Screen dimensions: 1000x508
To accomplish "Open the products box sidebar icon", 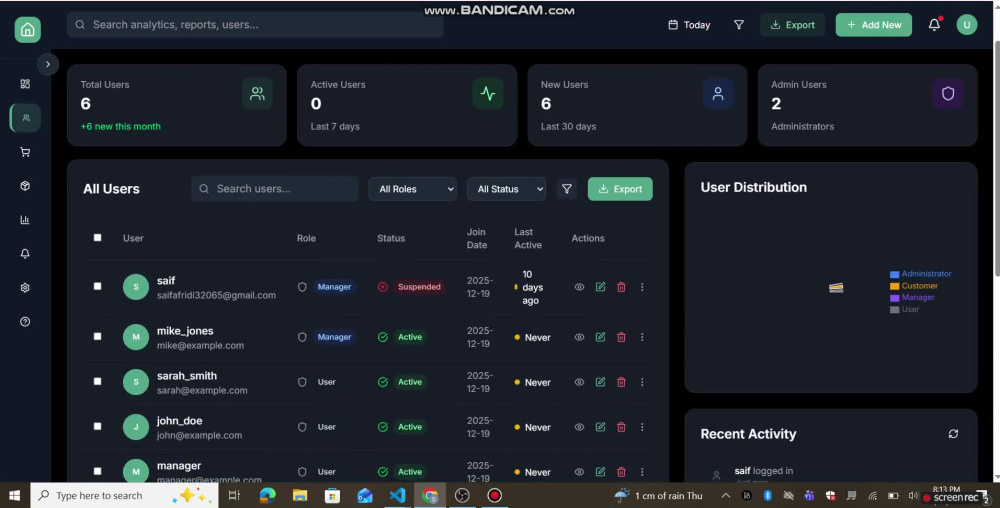I will tap(25, 185).
